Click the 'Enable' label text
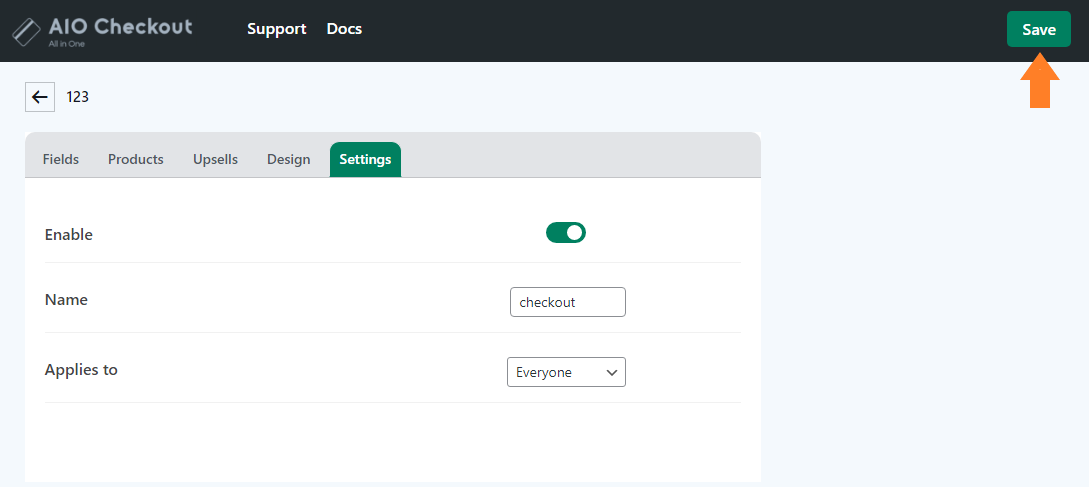The width and height of the screenshot is (1089, 499). click(x=69, y=235)
